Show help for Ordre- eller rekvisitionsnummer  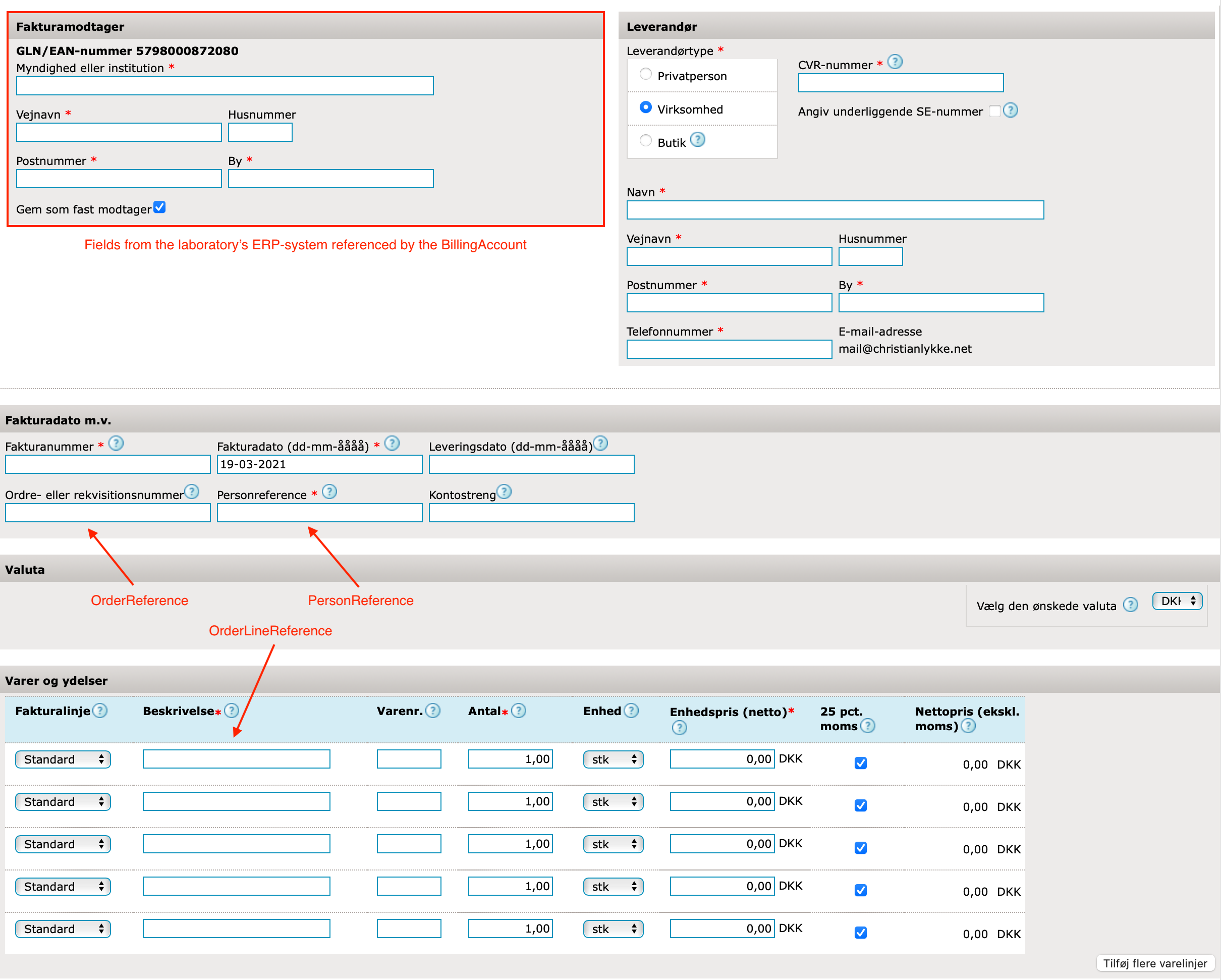coord(192,492)
